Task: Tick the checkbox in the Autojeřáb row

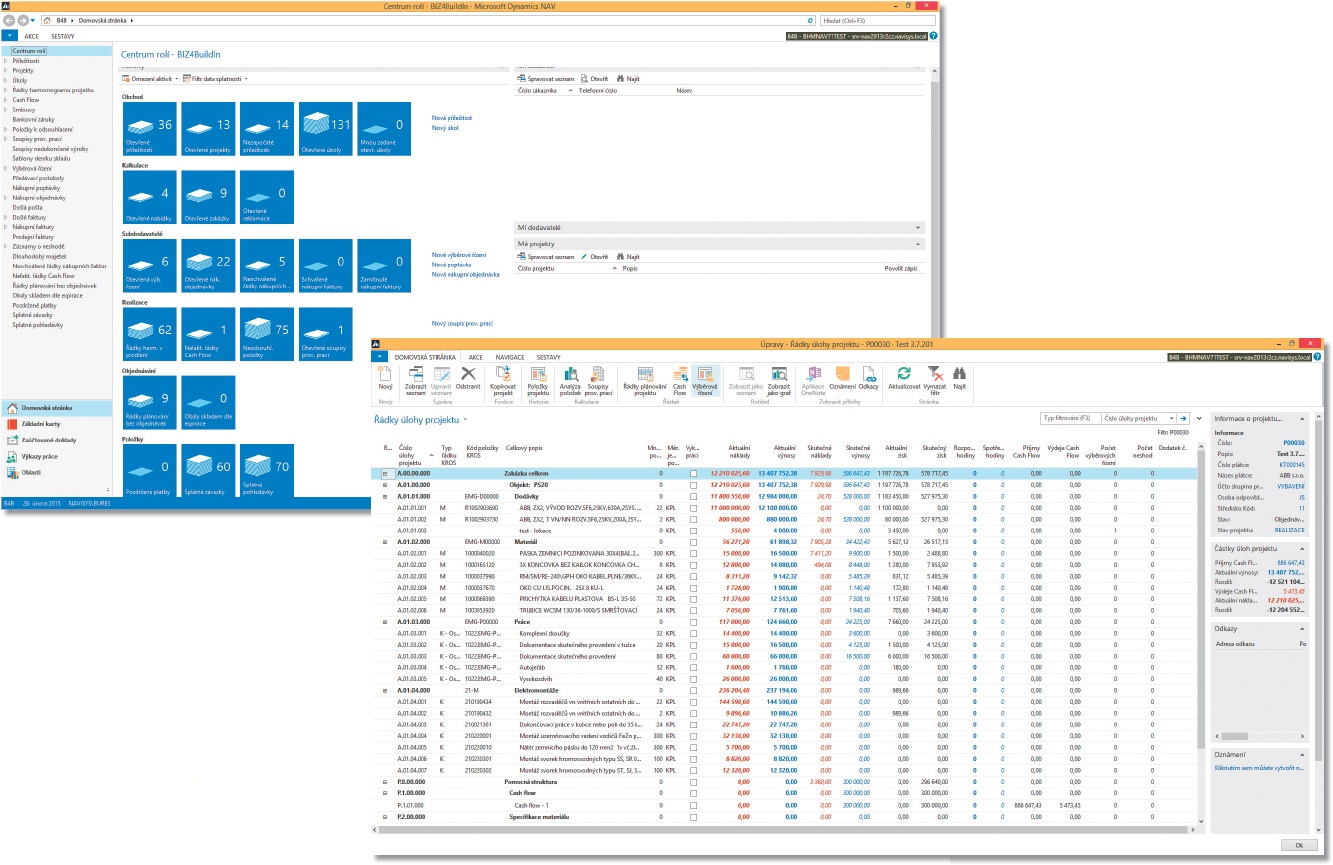Action: pyautogui.click(x=693, y=667)
